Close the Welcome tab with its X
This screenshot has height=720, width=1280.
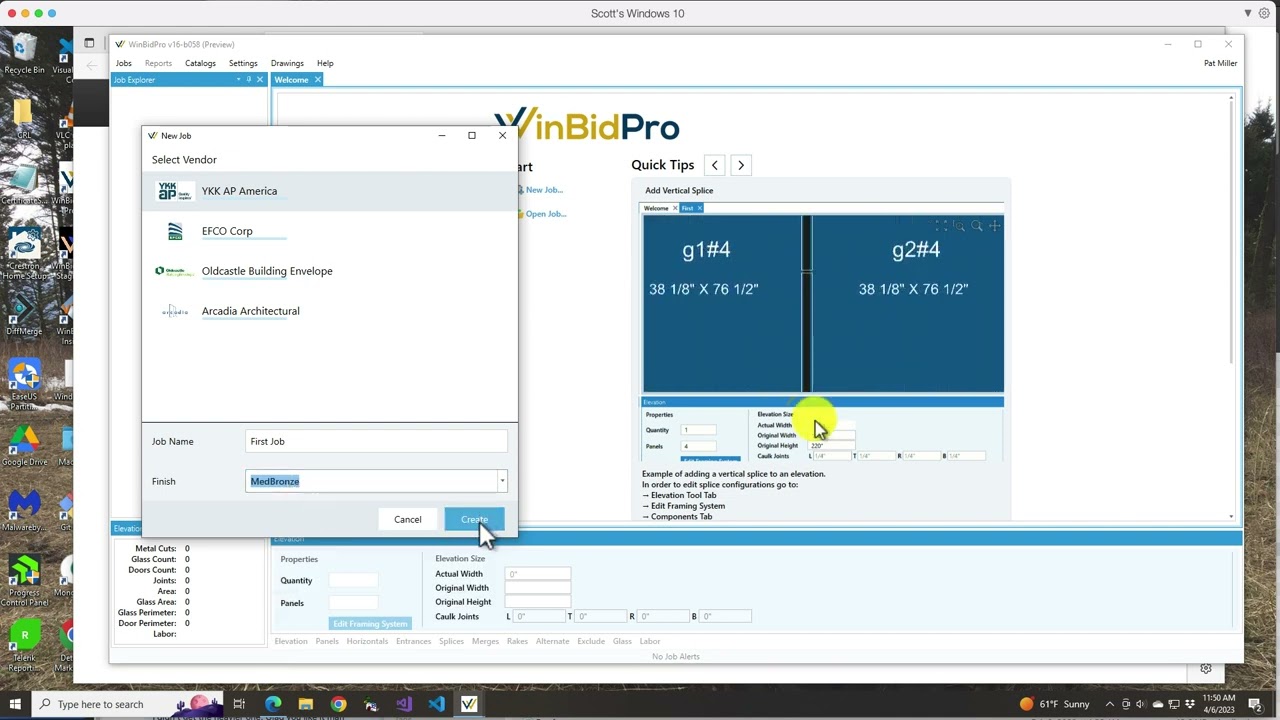317,80
